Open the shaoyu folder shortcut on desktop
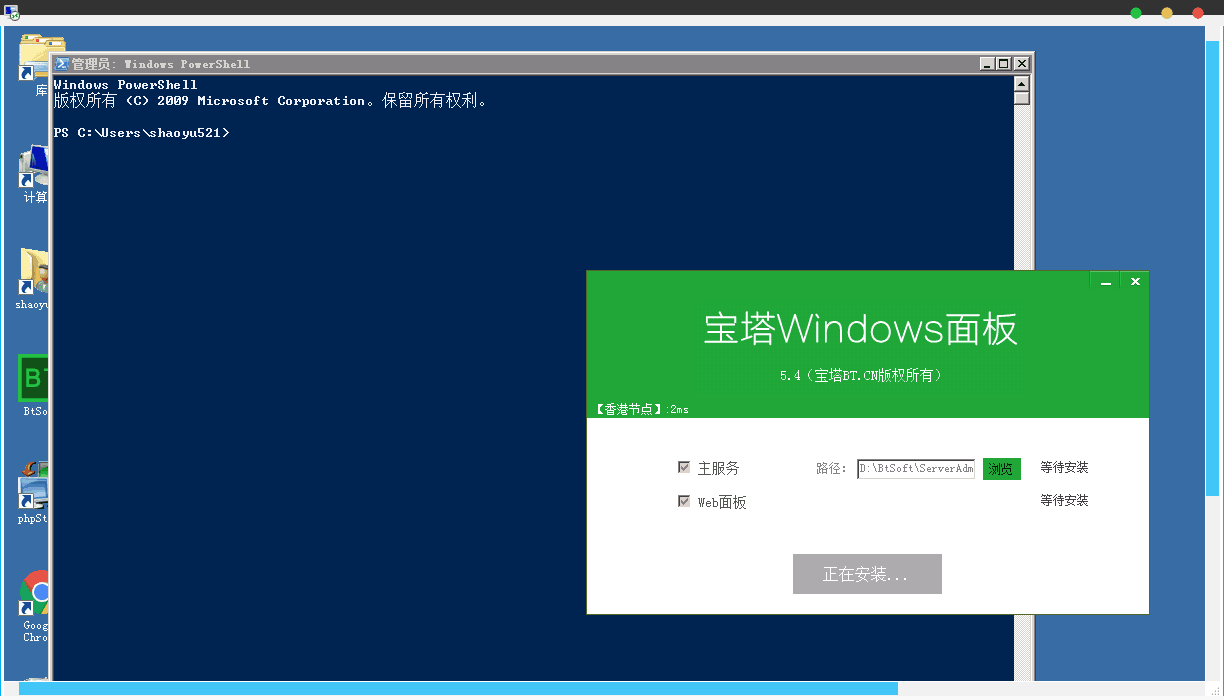Screen dimensions: 1224x700 [35, 272]
